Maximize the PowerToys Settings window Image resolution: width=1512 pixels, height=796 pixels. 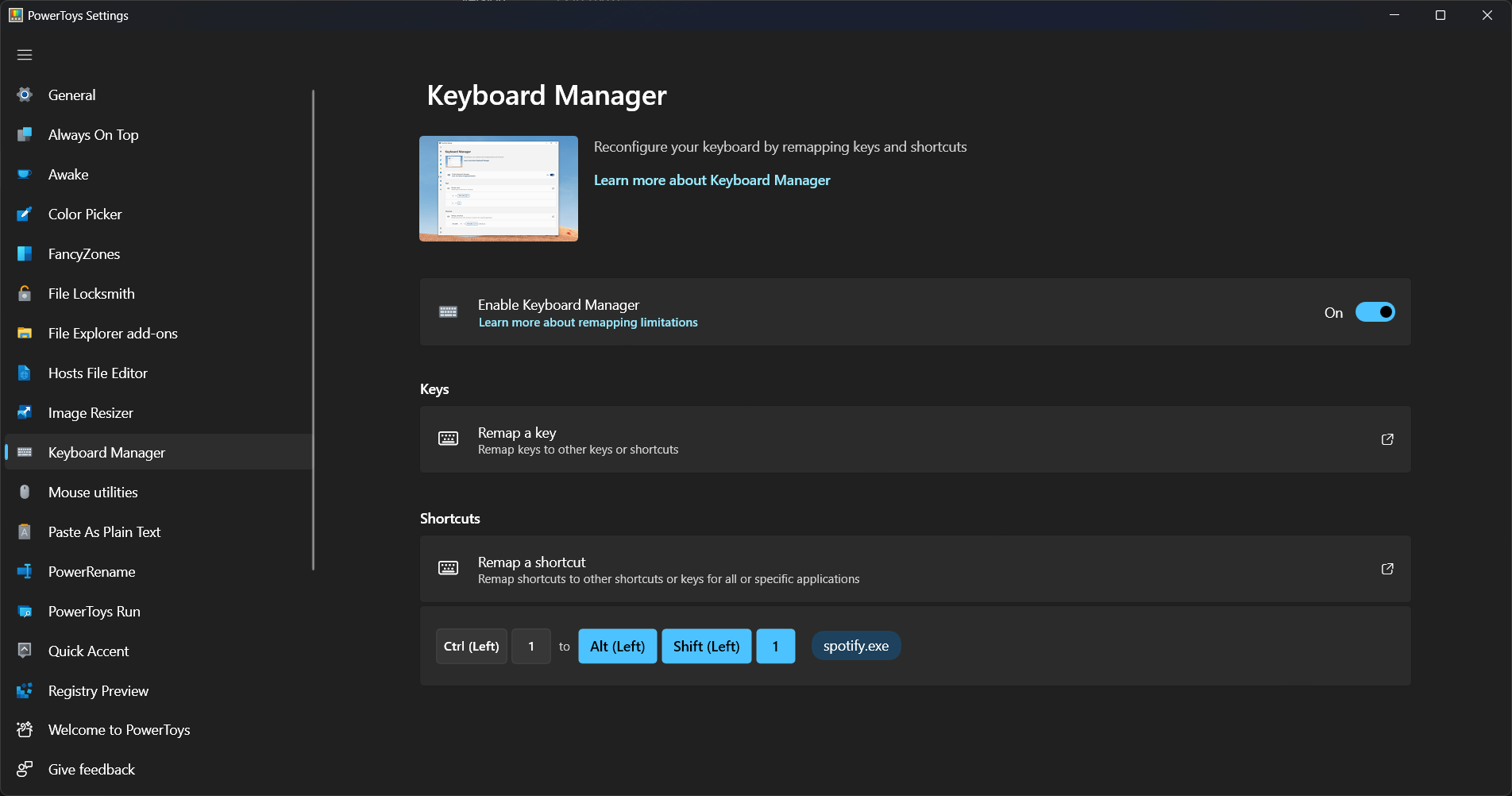point(1441,15)
